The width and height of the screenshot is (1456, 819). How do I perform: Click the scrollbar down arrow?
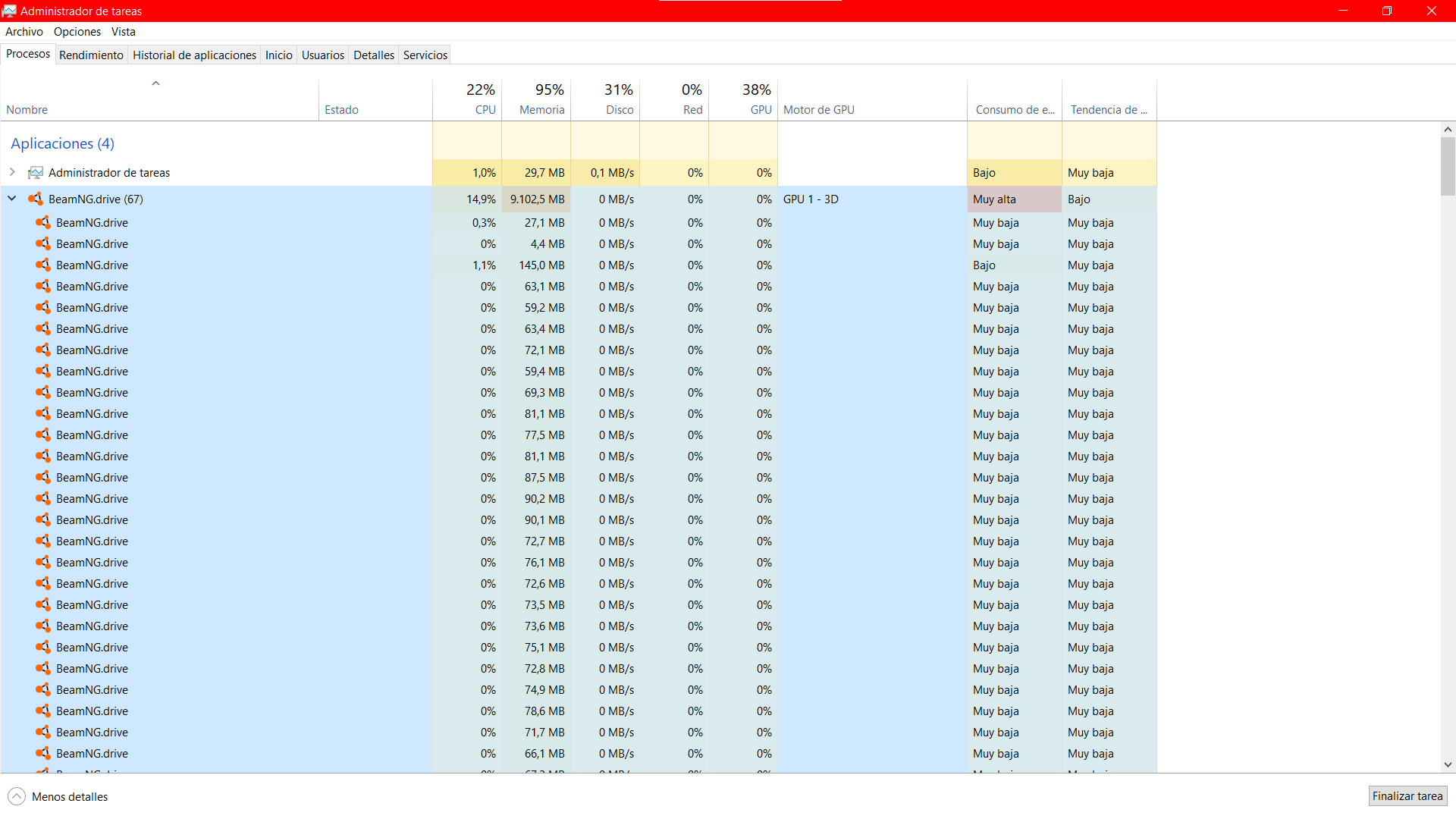(x=1448, y=765)
